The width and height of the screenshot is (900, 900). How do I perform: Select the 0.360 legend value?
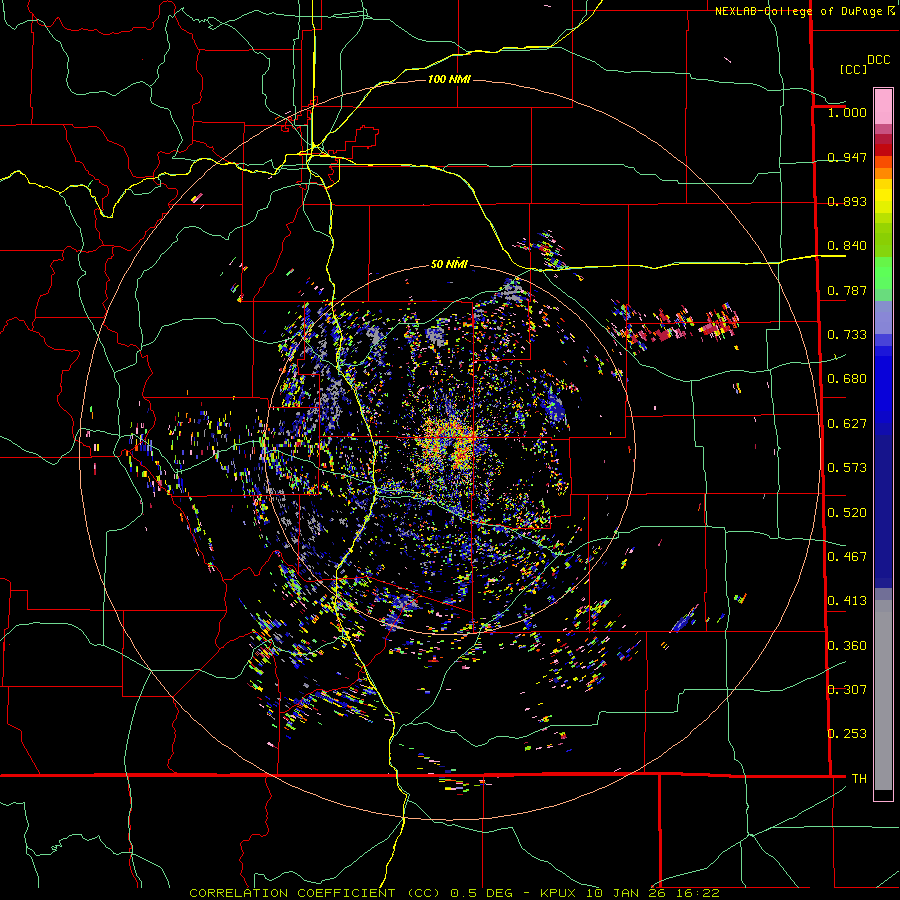pos(847,646)
